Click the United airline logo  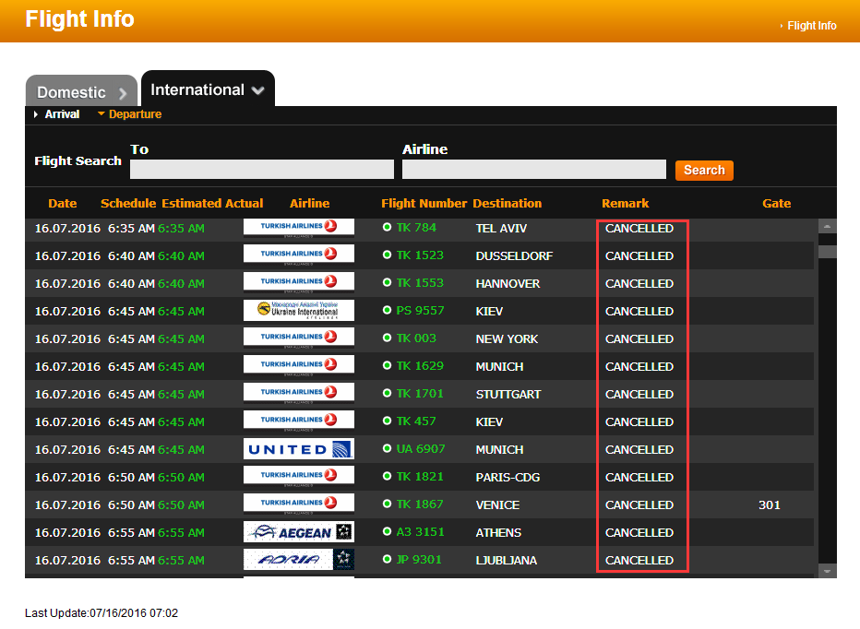[x=298, y=449]
